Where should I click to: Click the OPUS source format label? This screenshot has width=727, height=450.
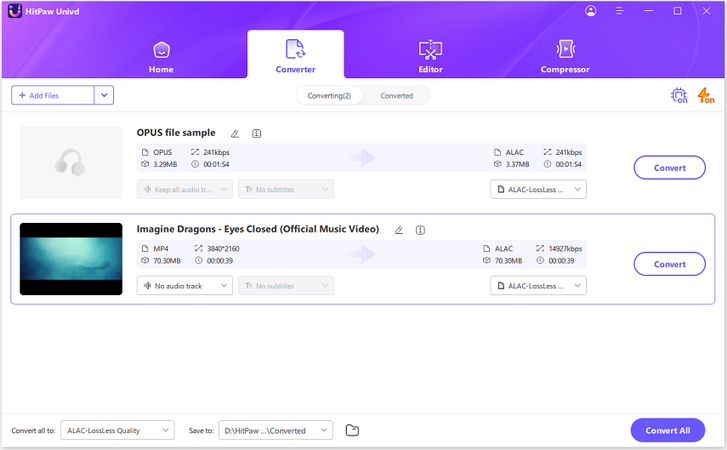coord(163,152)
